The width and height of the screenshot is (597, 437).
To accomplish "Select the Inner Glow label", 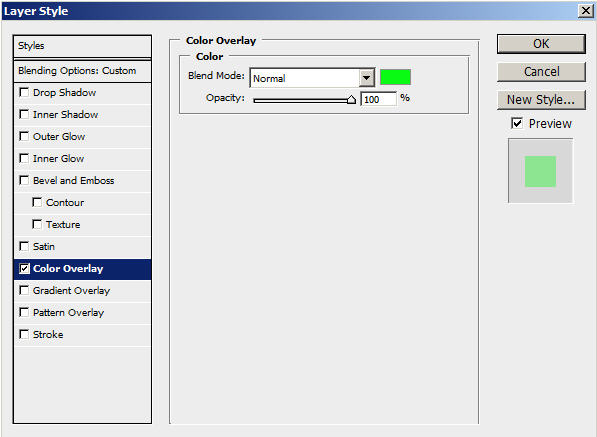I will click(x=58, y=159).
